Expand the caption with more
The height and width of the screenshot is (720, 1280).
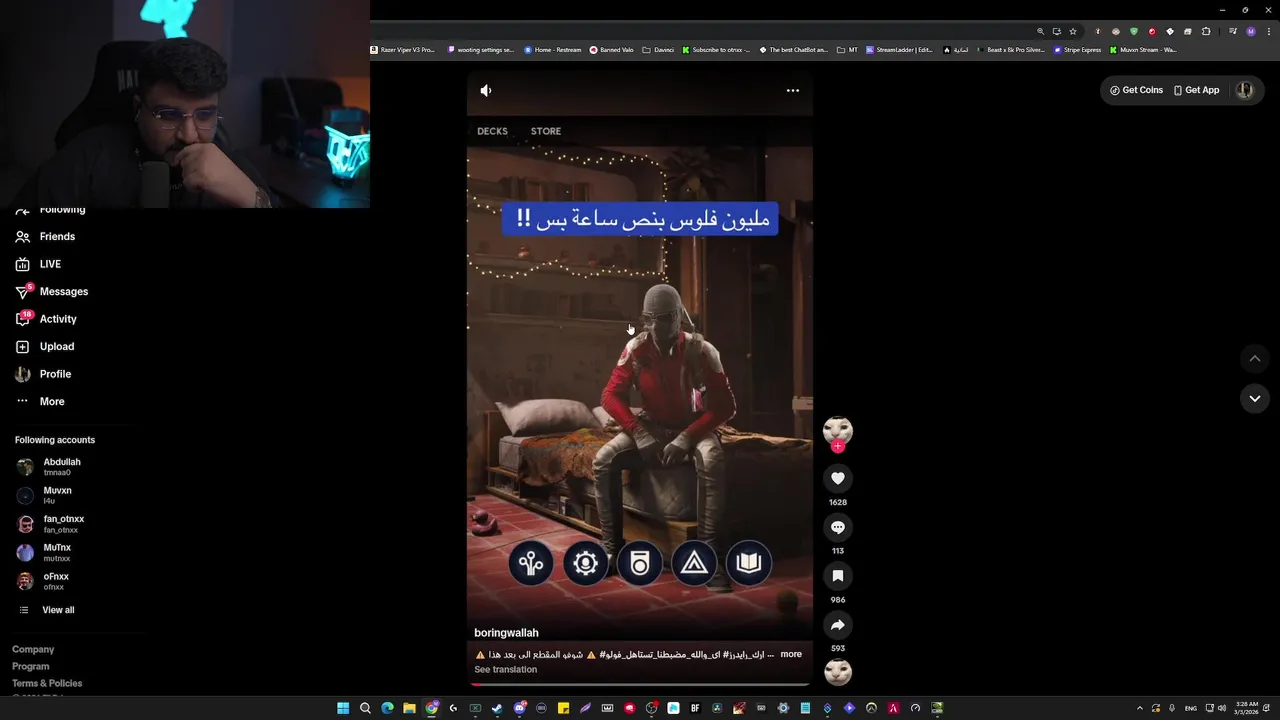pos(791,654)
